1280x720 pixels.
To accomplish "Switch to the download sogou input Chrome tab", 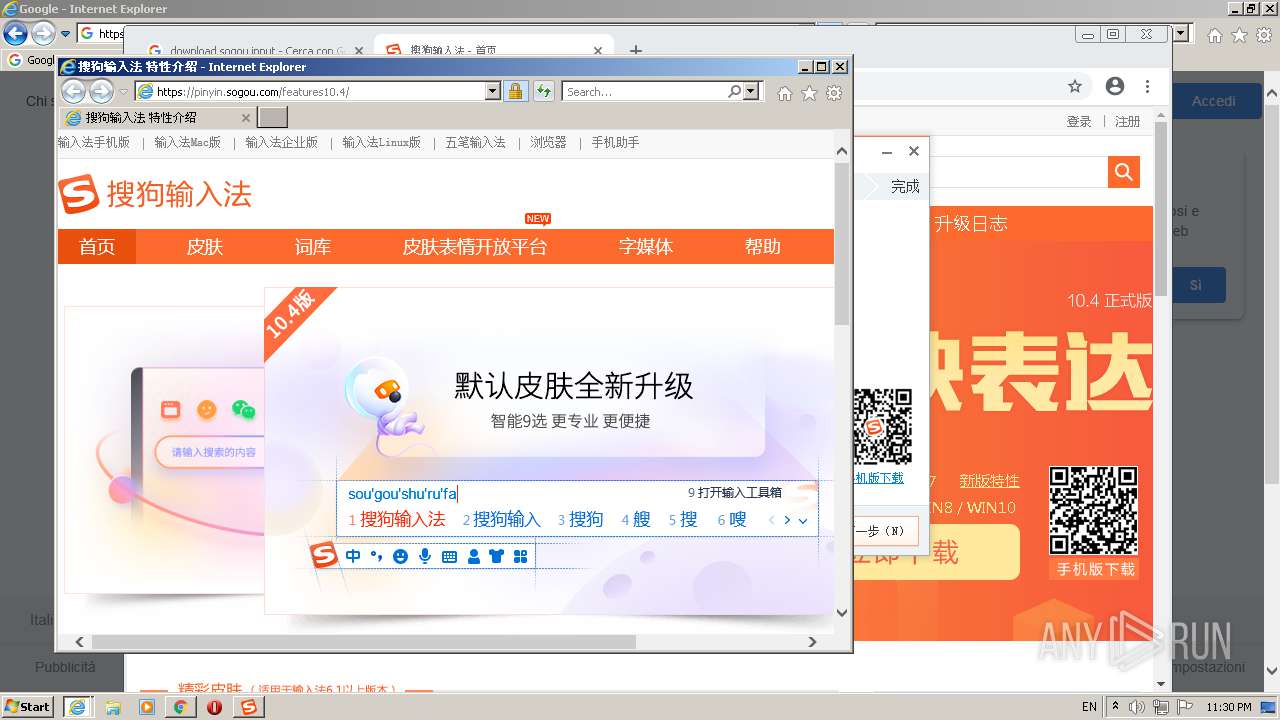I will click(x=255, y=51).
